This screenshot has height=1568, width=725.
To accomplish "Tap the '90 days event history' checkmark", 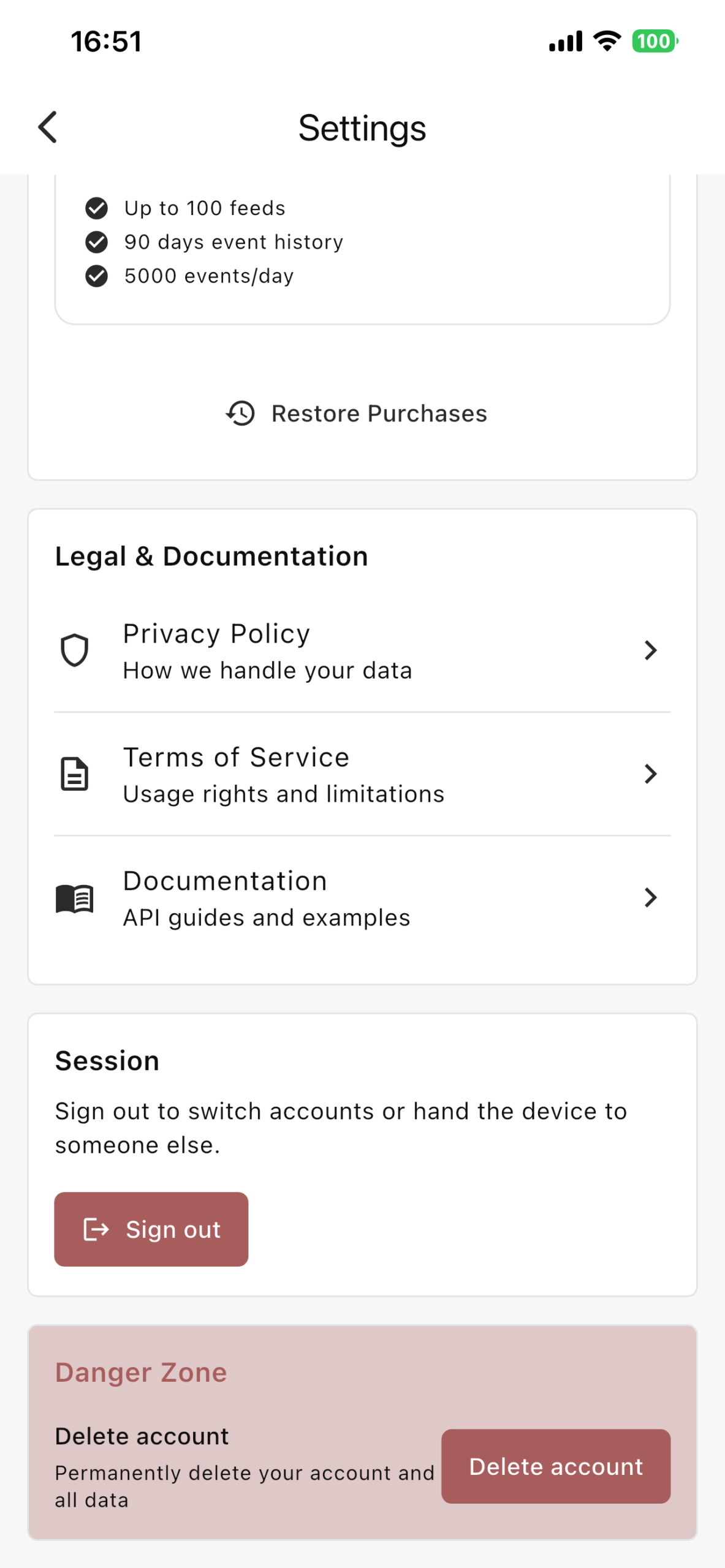I will tap(96, 242).
